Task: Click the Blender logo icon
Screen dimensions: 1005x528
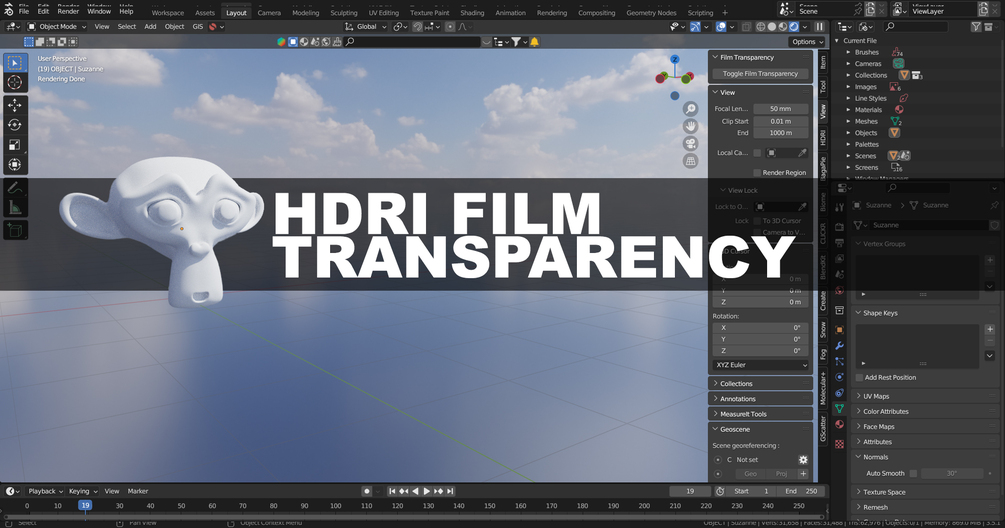Action: pyautogui.click(x=8, y=11)
